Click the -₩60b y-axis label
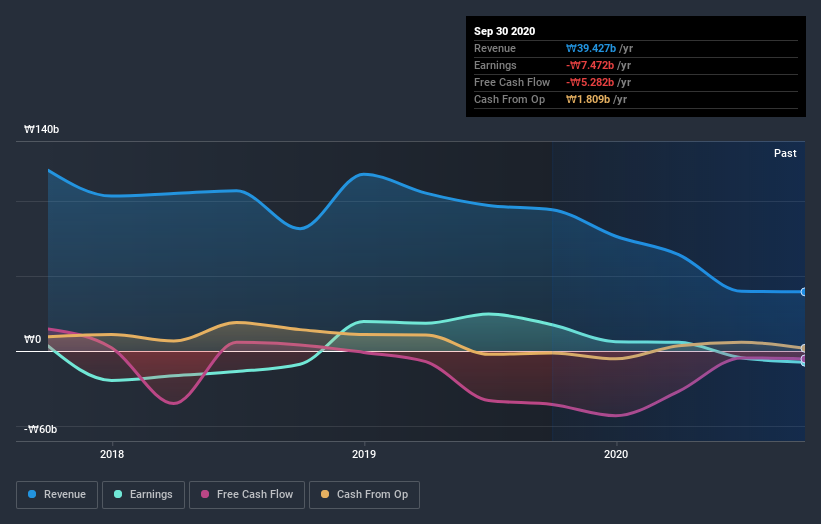821x524 pixels. coord(40,429)
